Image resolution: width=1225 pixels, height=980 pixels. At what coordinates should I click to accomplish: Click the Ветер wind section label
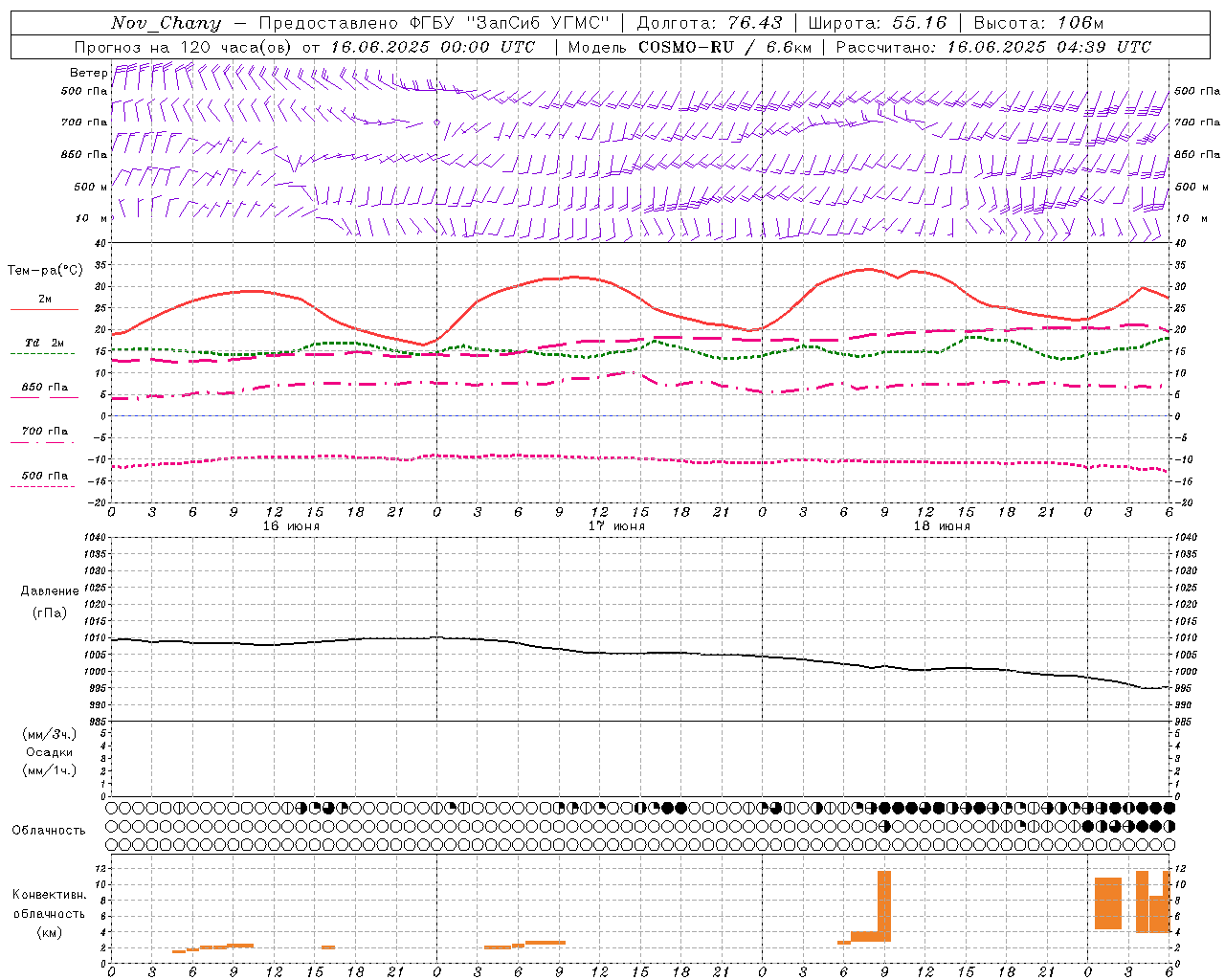coord(88,73)
